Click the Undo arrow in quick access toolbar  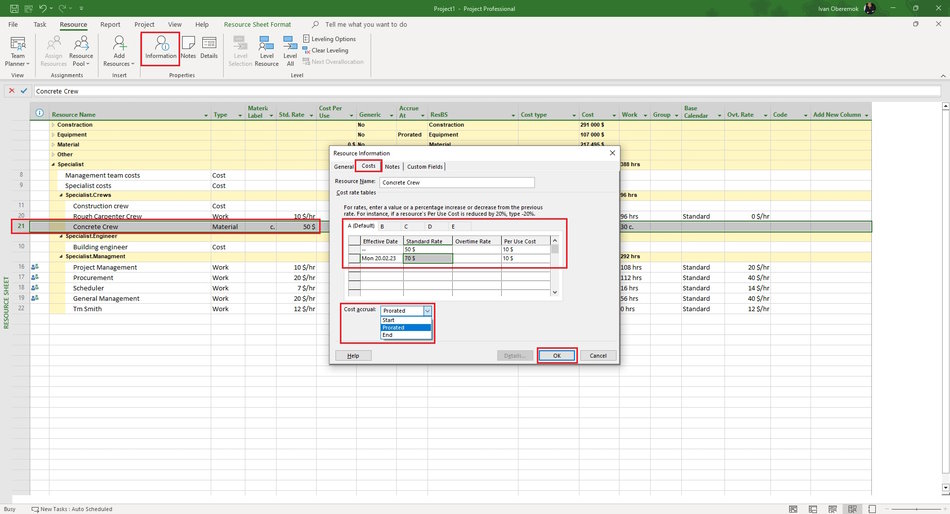43,8
